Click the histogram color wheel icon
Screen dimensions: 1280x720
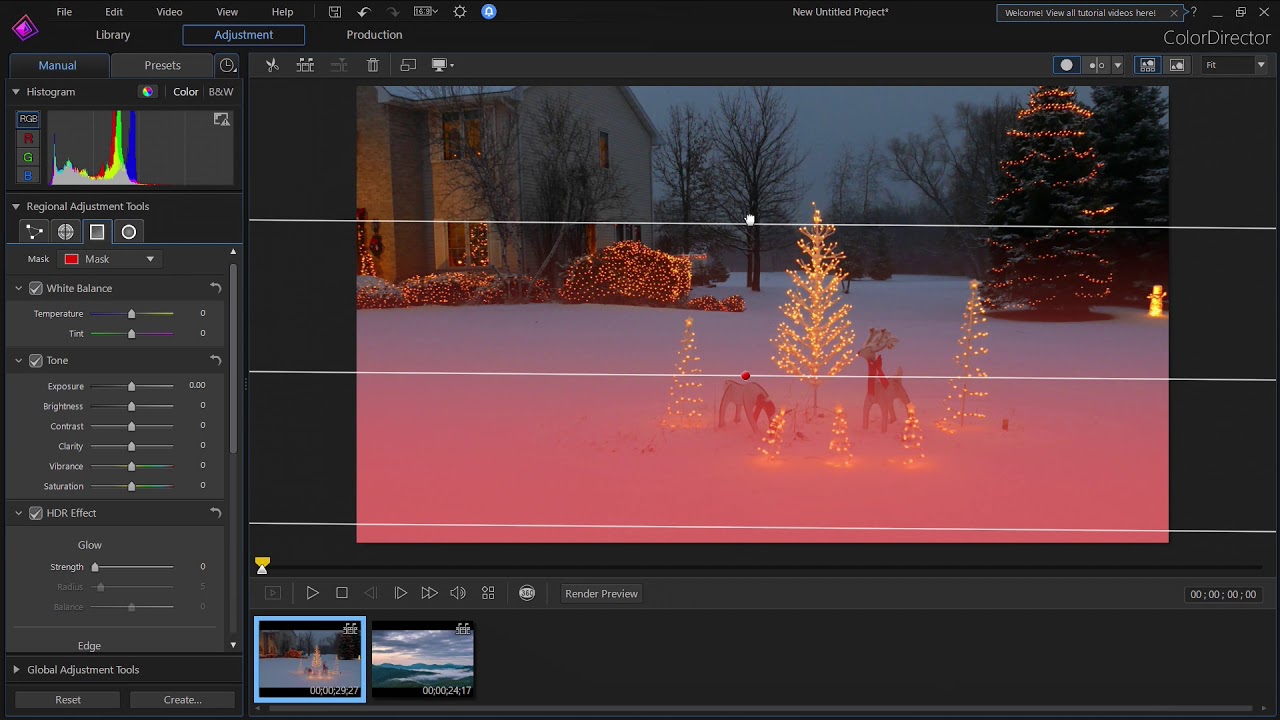[148, 92]
